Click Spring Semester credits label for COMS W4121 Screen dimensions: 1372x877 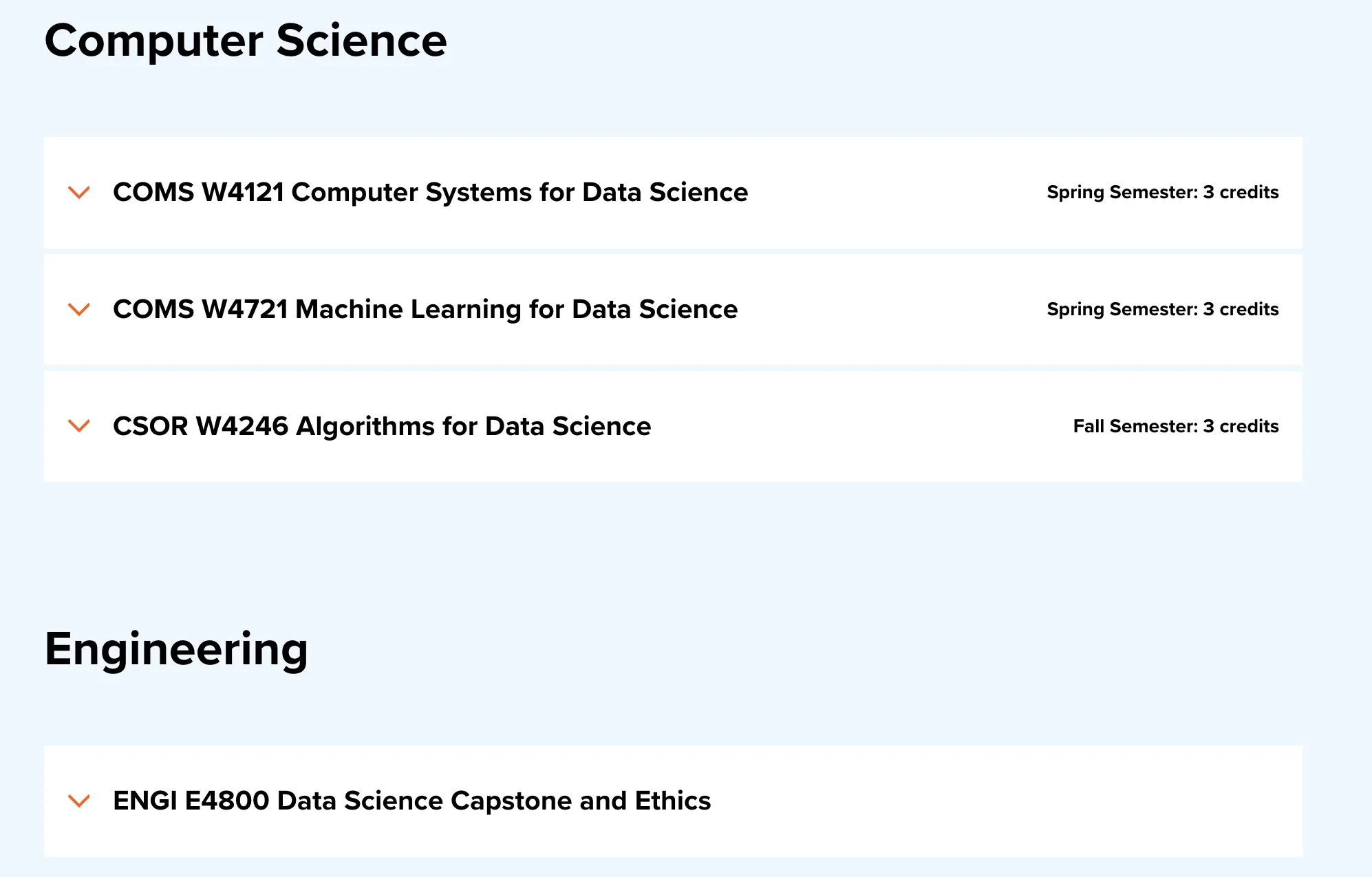1162,193
